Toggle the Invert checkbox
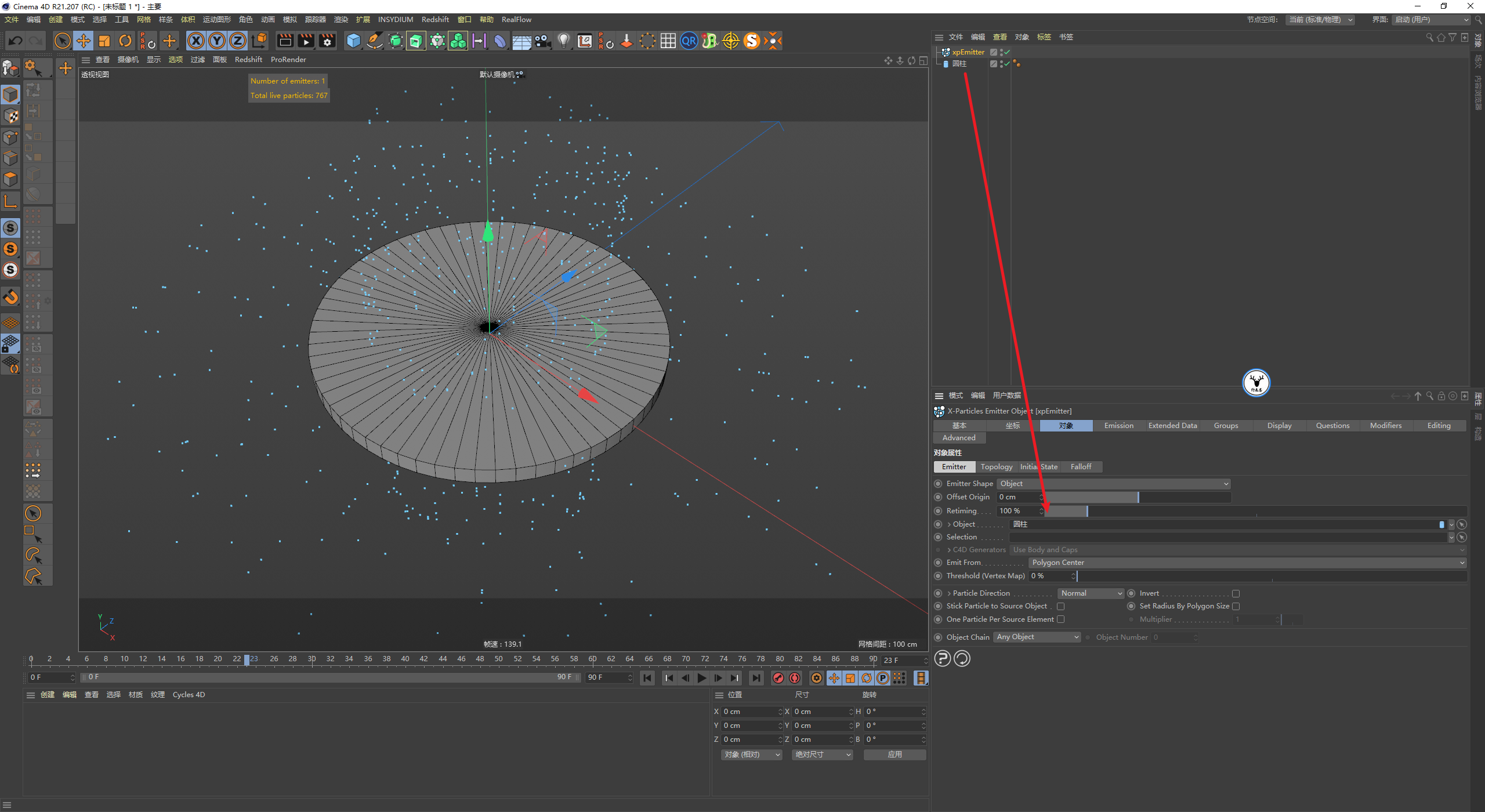The height and width of the screenshot is (812, 1485). click(x=1236, y=593)
